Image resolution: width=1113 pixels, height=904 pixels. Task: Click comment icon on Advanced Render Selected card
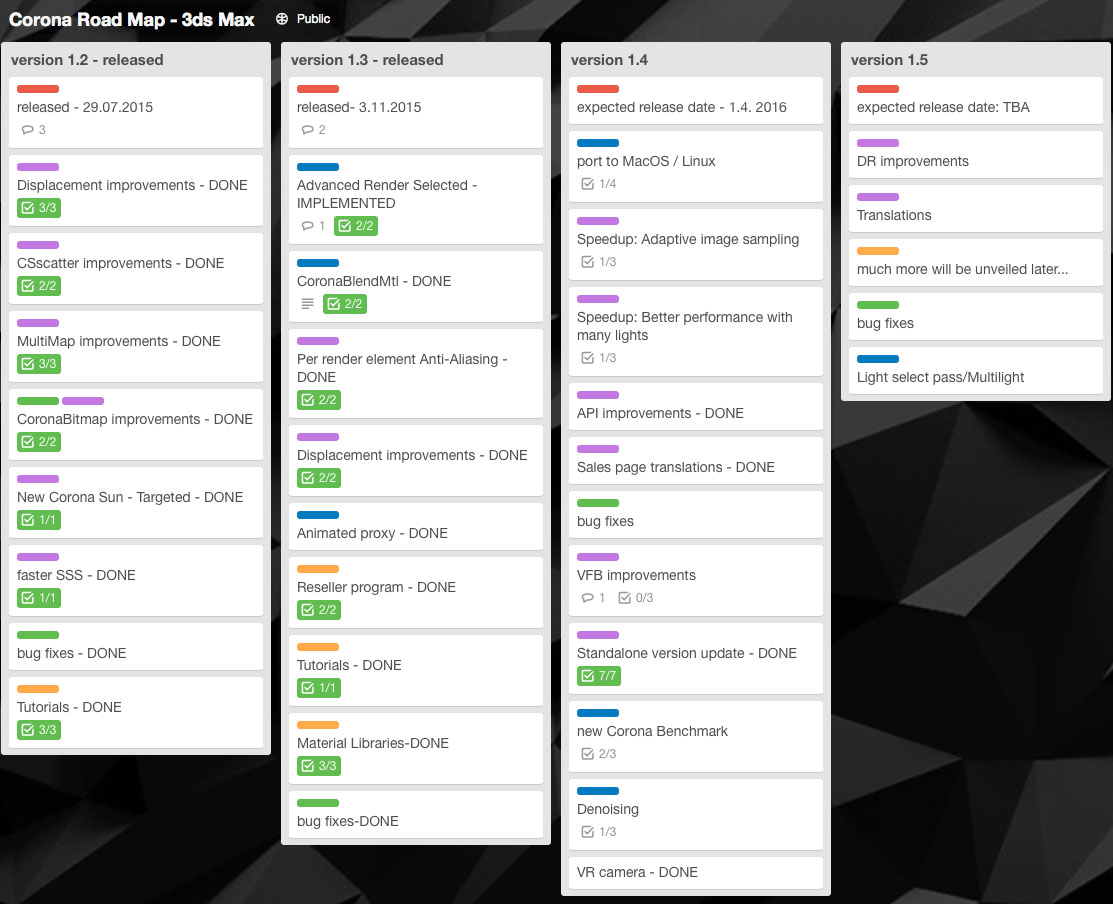pyautogui.click(x=307, y=226)
